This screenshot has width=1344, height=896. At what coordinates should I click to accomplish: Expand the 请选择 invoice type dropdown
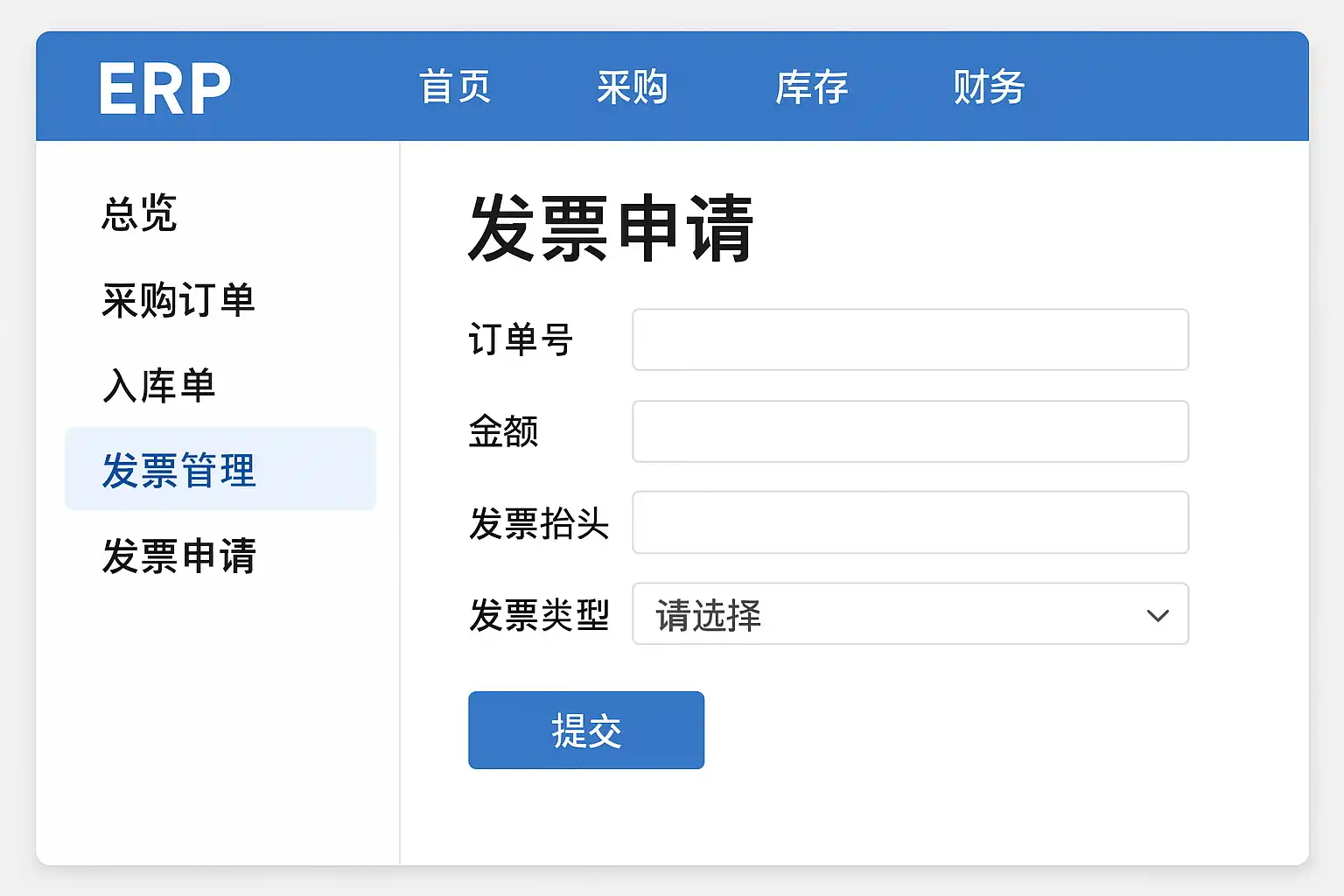pos(910,614)
